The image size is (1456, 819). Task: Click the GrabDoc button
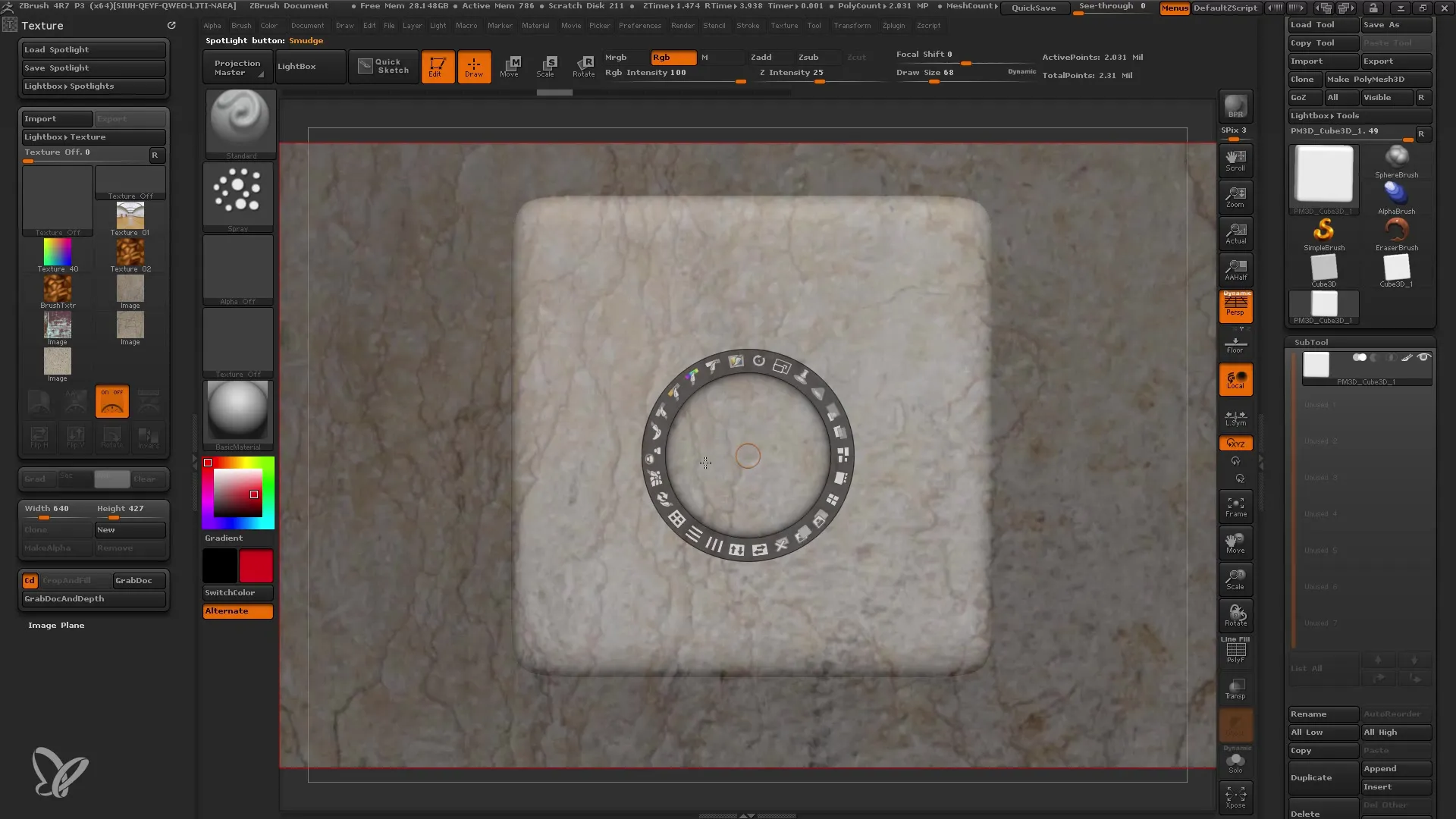134,580
